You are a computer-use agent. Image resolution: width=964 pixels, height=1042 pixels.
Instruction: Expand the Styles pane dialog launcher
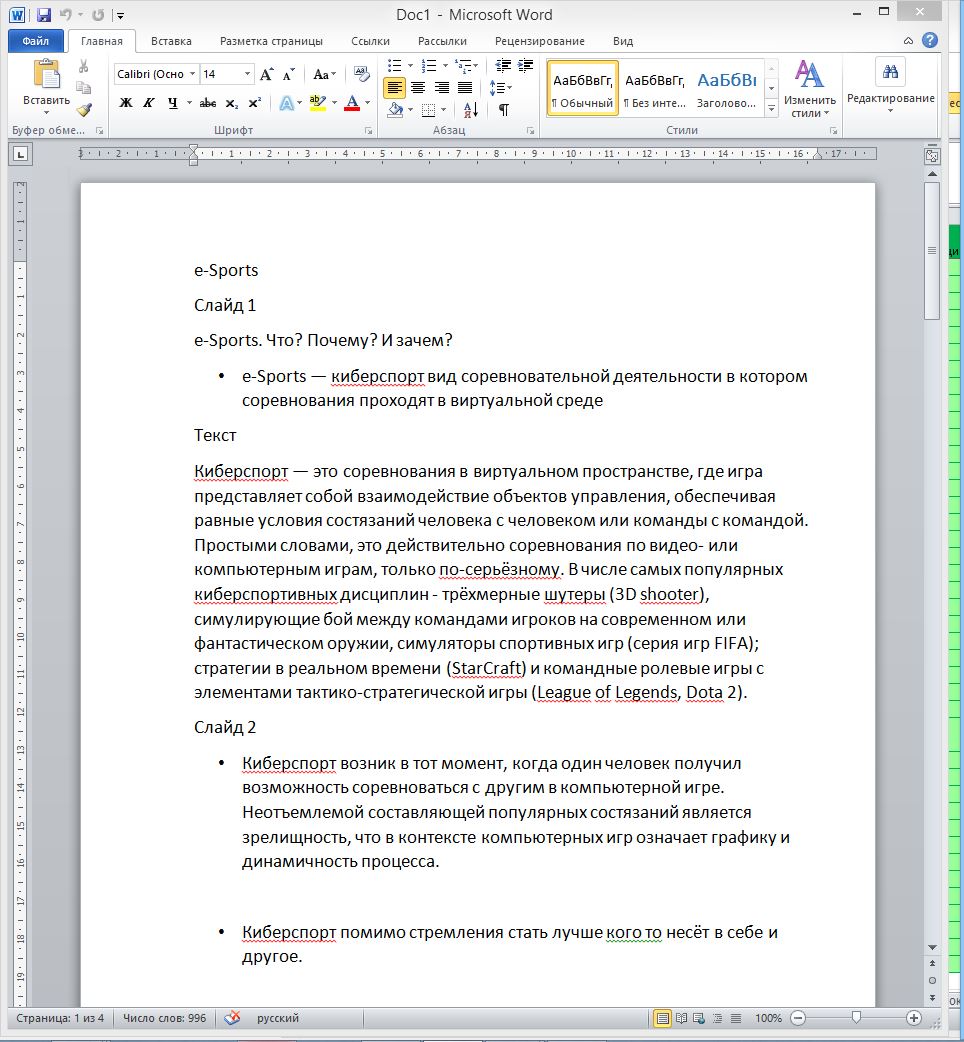(833, 131)
